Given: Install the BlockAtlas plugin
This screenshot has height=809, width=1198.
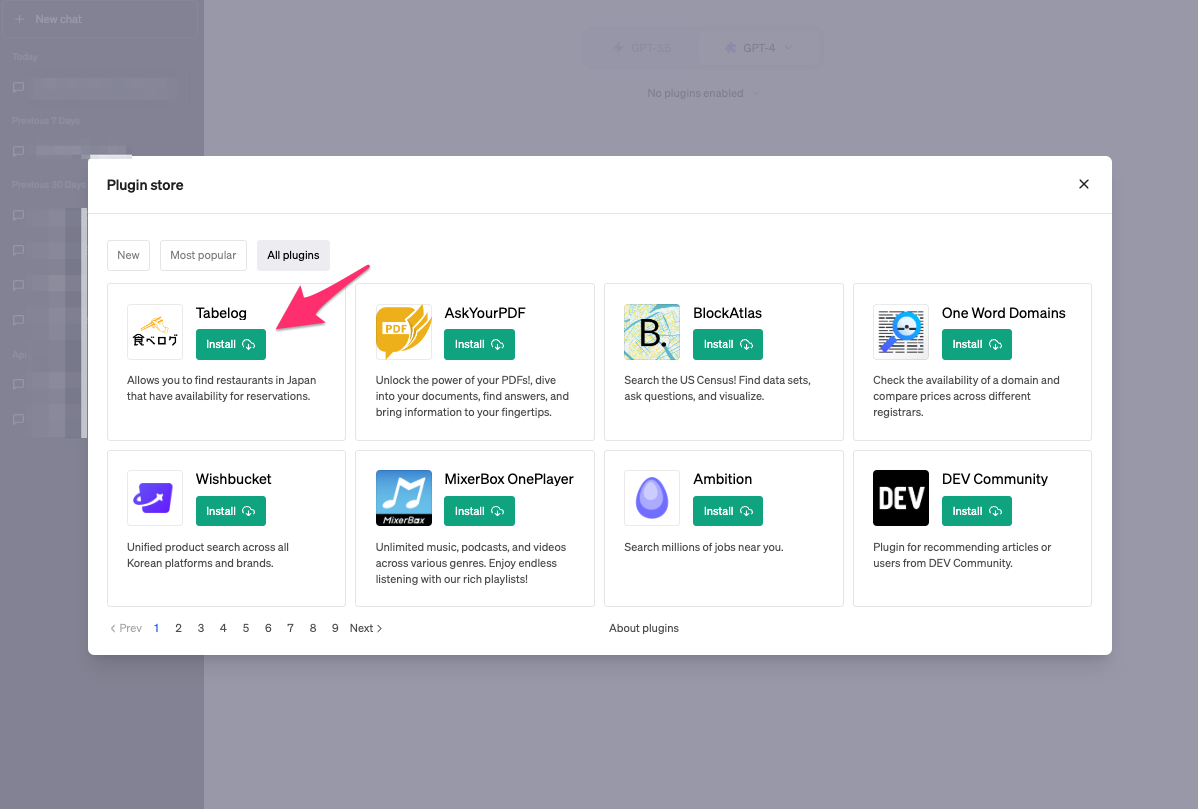Looking at the screenshot, I should pyautogui.click(x=728, y=345).
